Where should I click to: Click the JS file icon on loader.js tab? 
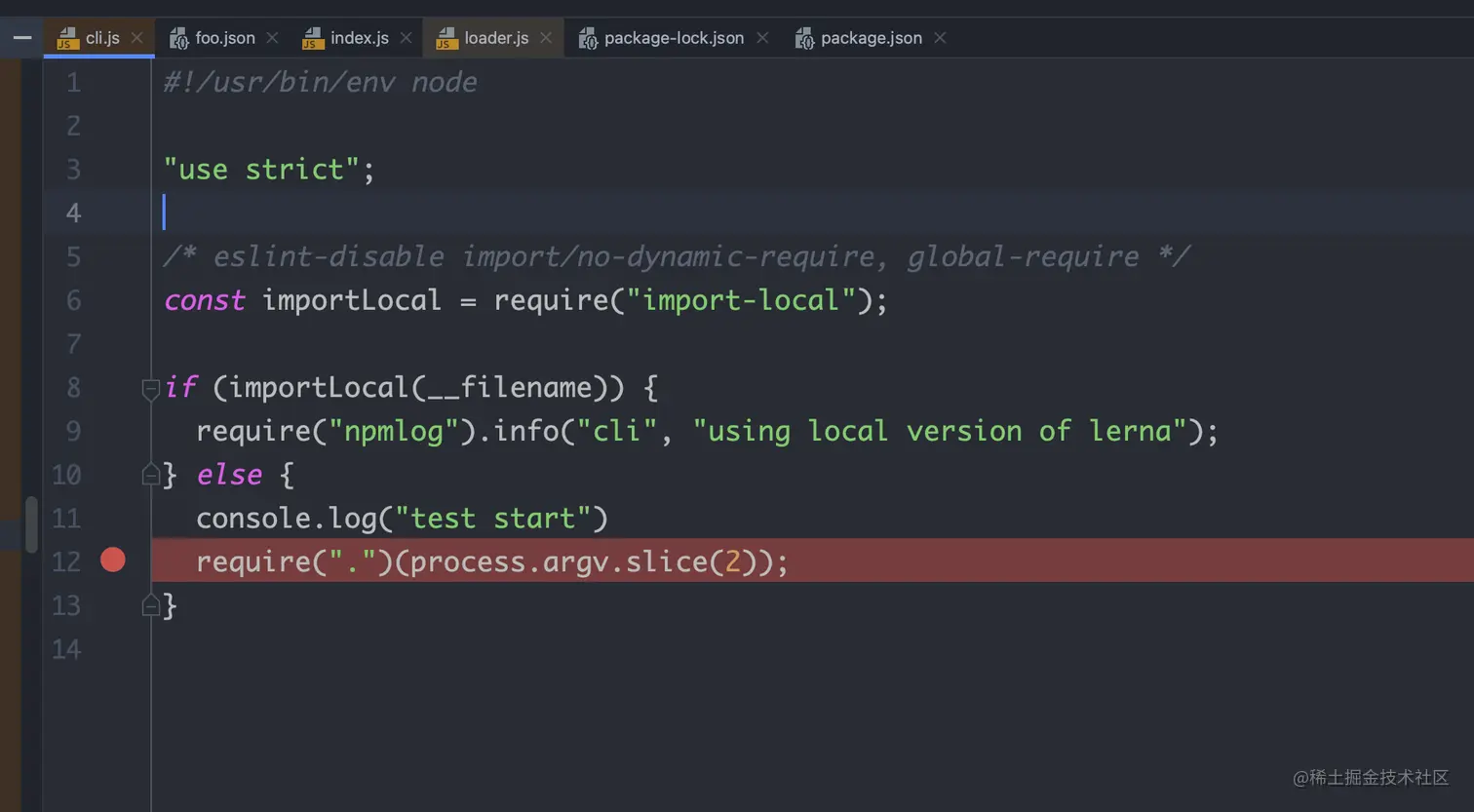coord(446,38)
